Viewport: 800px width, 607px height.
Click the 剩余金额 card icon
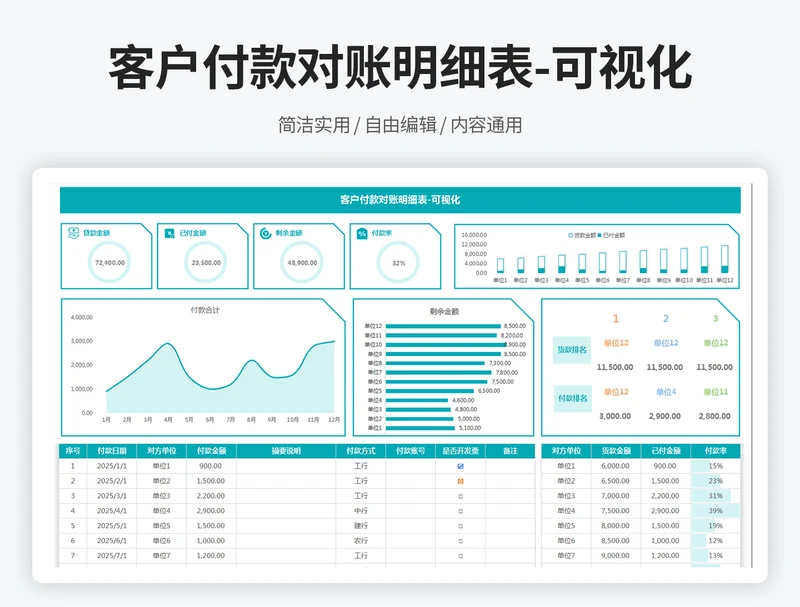click(x=266, y=233)
